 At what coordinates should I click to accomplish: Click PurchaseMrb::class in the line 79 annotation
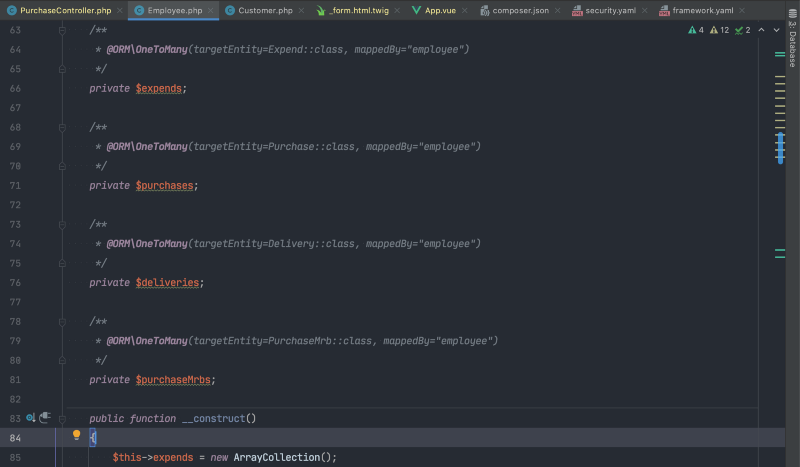(320, 341)
